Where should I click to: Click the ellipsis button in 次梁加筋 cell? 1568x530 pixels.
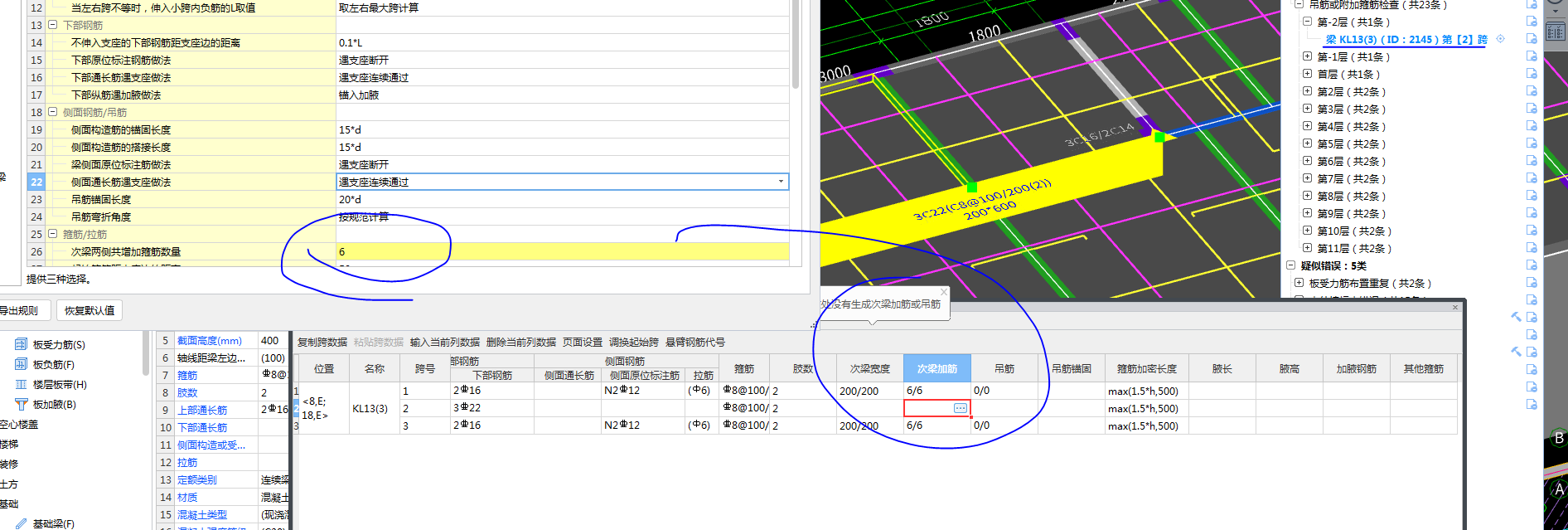[960, 408]
